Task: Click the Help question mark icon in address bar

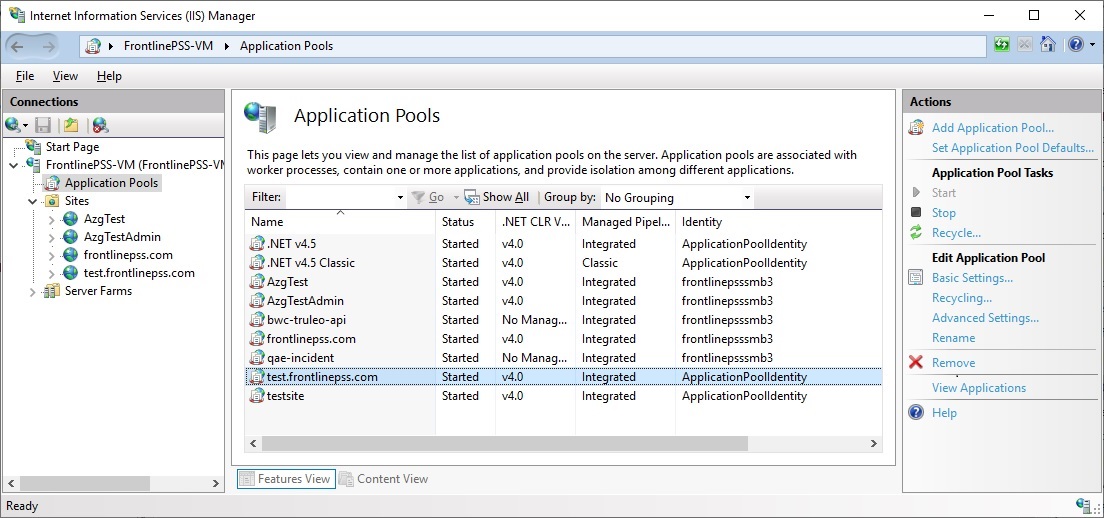Action: click(1076, 44)
